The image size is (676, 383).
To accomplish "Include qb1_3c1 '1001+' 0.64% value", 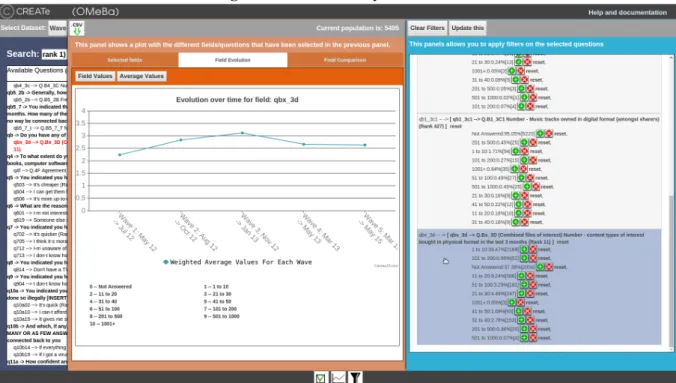I will (x=514, y=169).
